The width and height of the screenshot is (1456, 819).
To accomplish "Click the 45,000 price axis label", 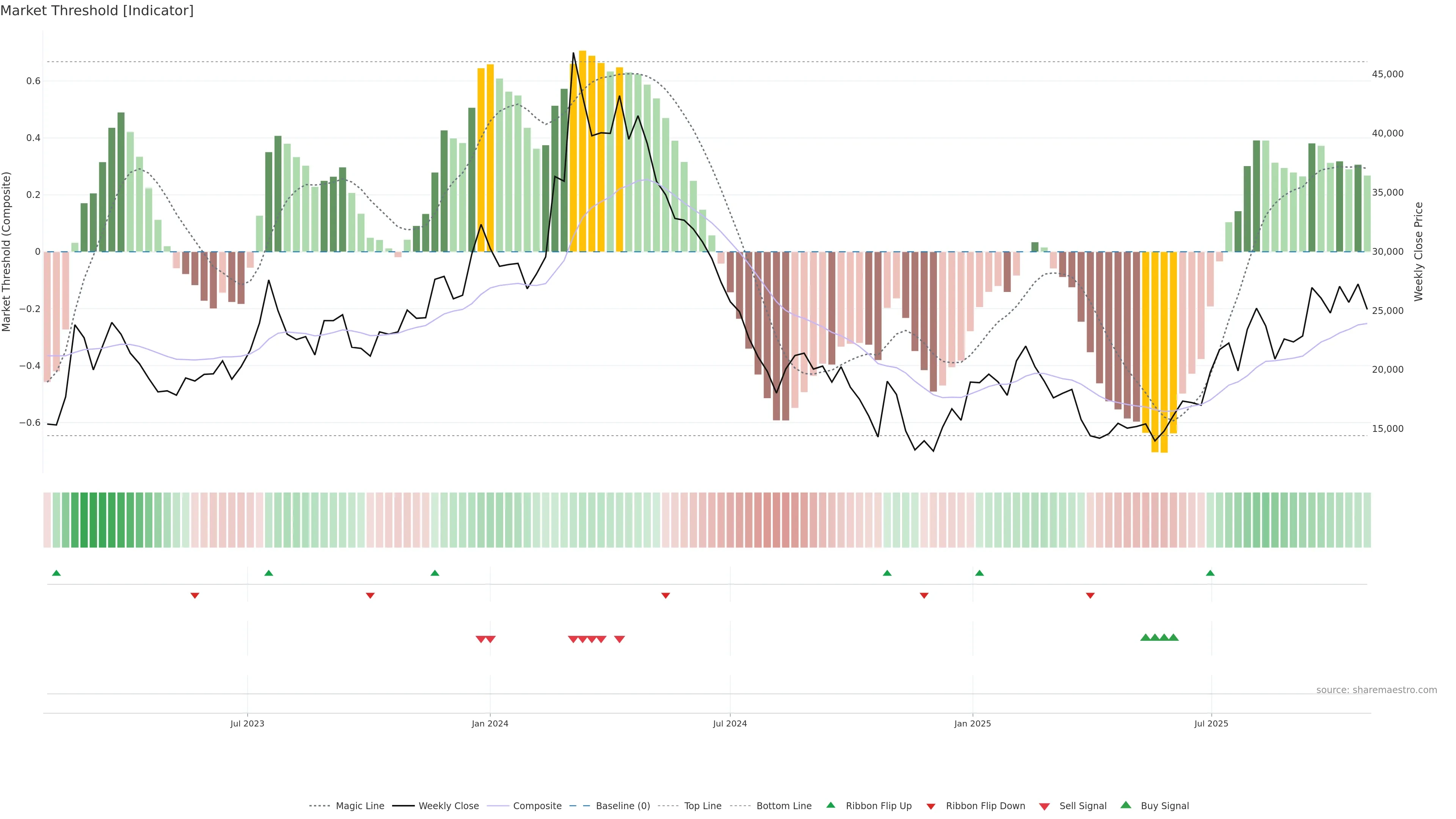I will [1387, 74].
